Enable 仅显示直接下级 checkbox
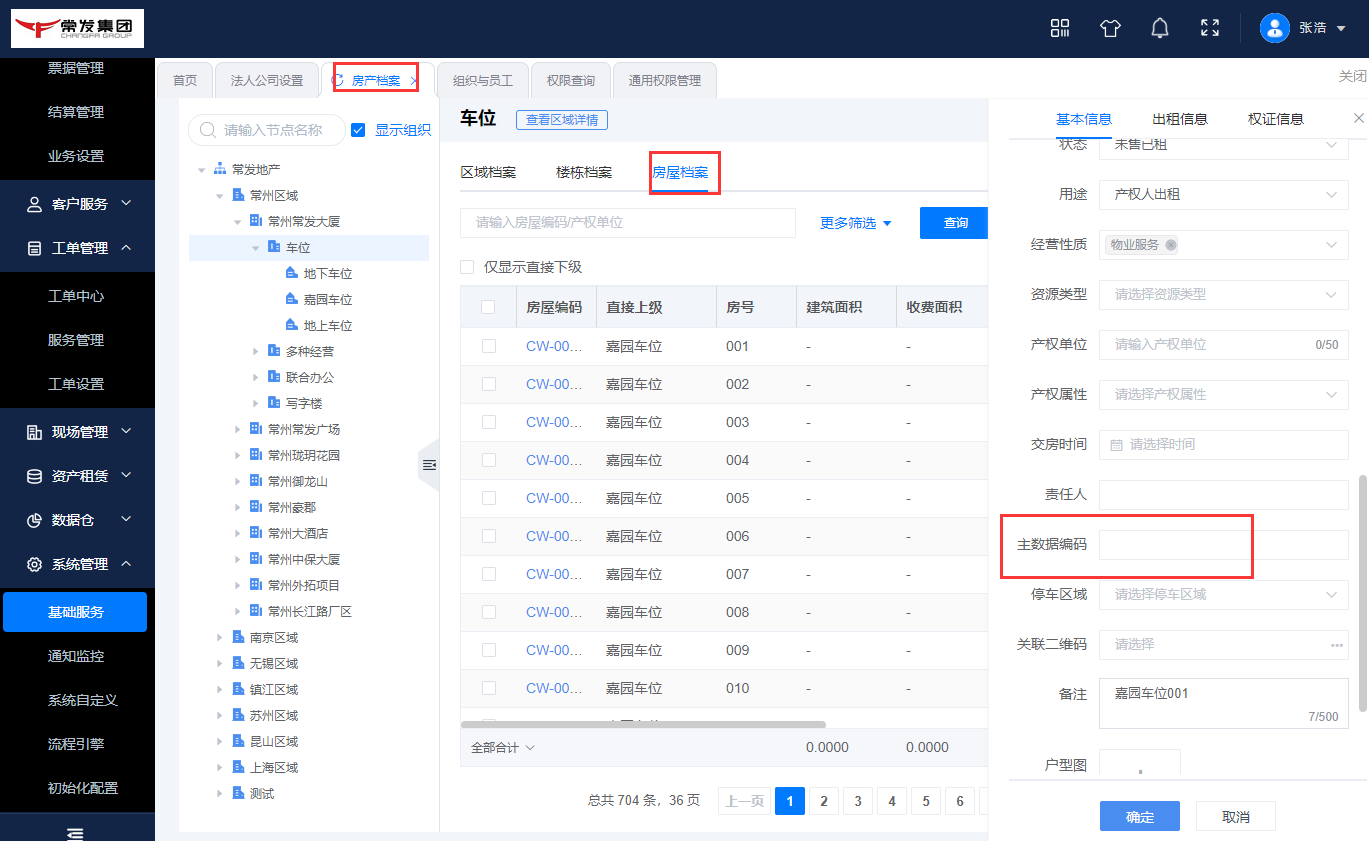 click(467, 267)
